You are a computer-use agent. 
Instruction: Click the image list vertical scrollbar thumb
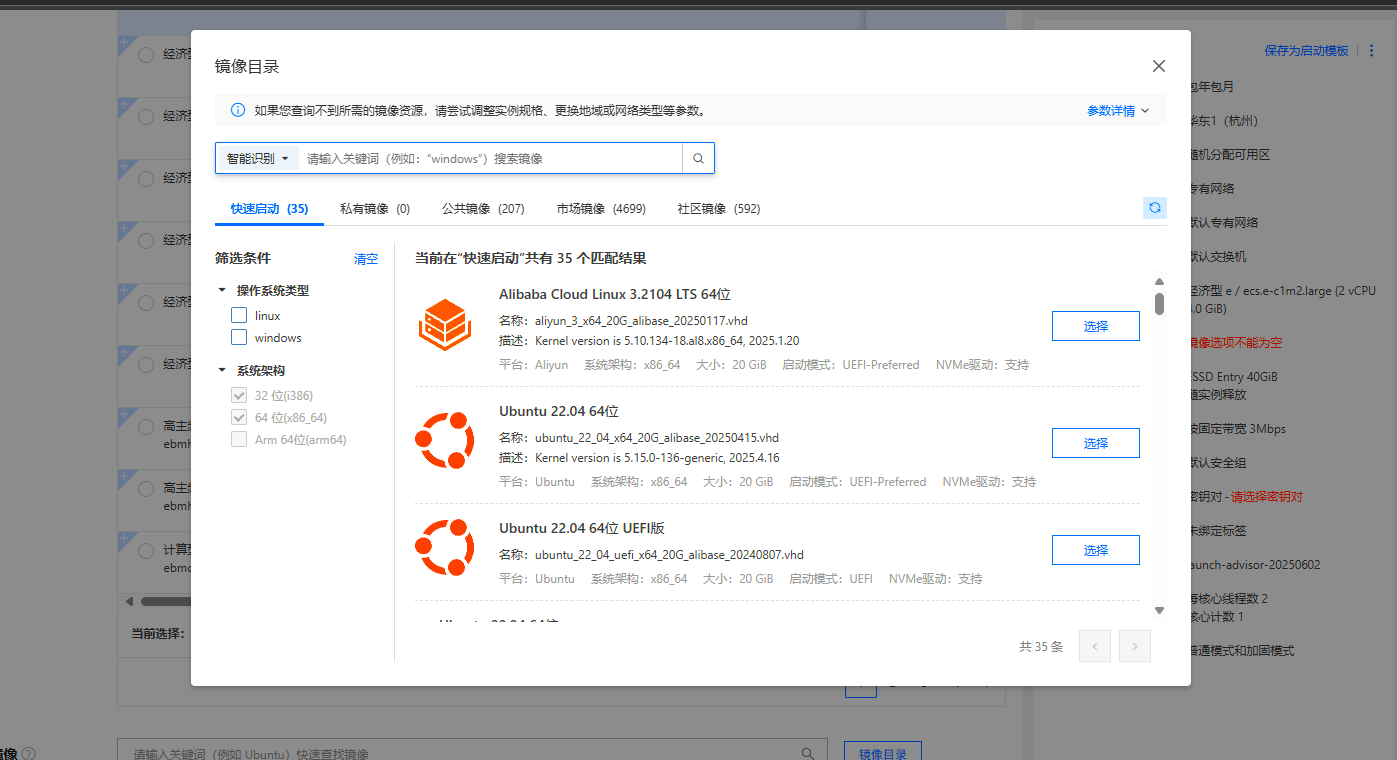coord(1159,303)
